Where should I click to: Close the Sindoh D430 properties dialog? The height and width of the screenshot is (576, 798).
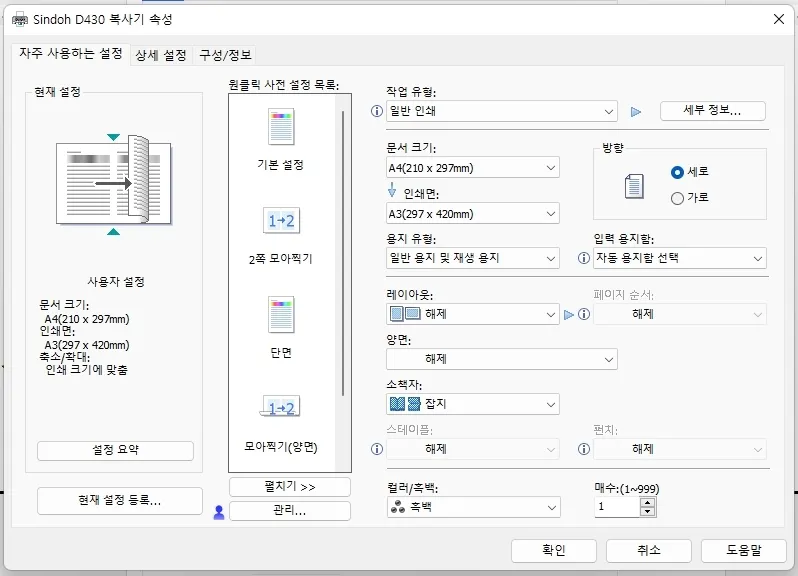(778, 19)
